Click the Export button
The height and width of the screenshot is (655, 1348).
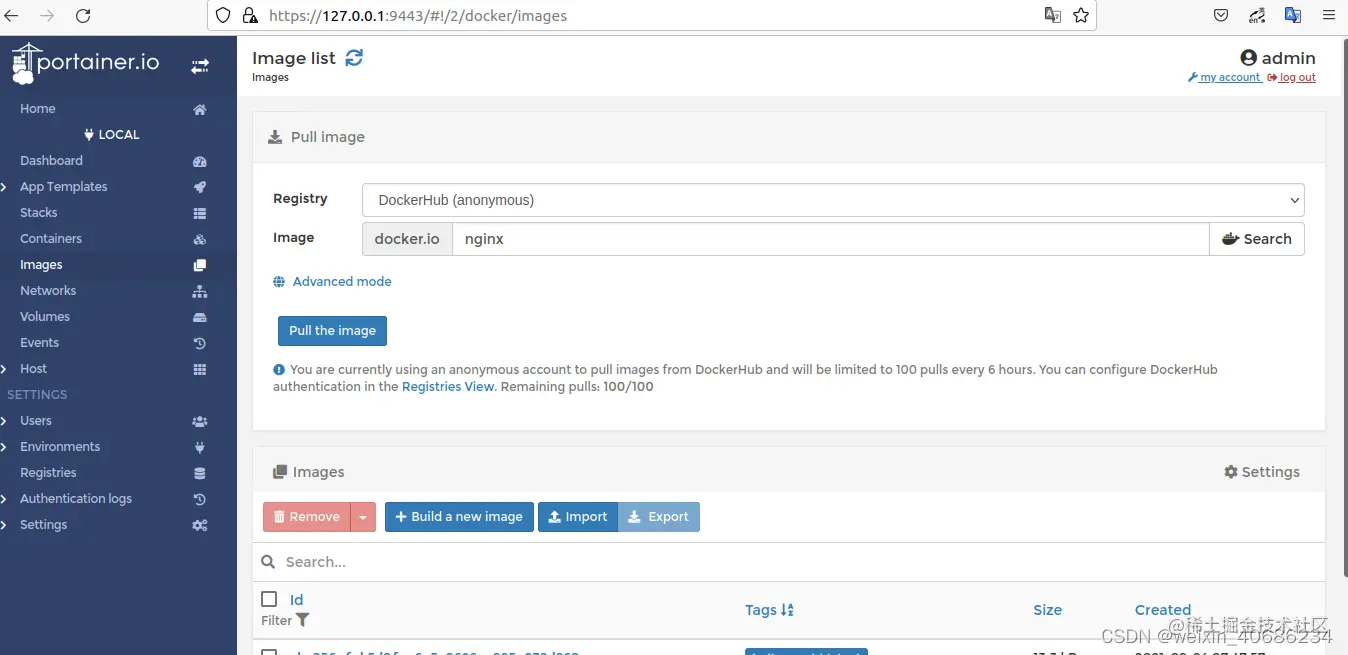coord(659,517)
